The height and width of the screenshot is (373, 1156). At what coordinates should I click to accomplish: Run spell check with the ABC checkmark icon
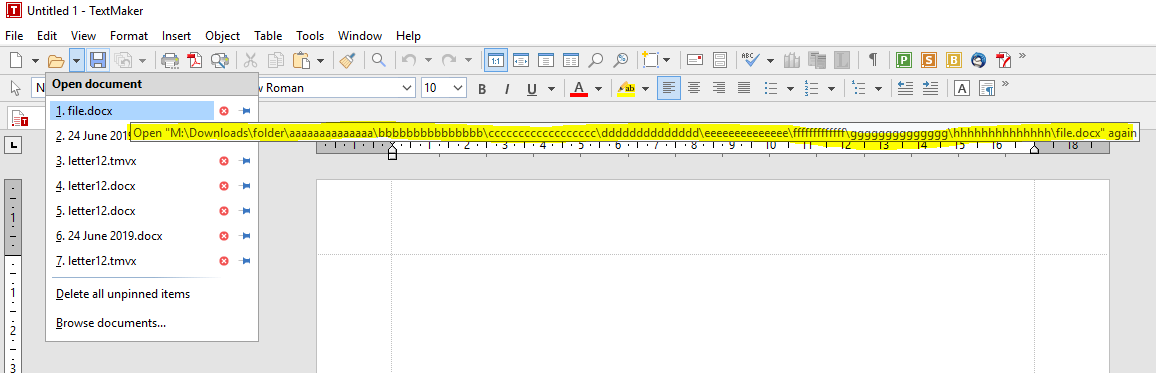coord(751,60)
